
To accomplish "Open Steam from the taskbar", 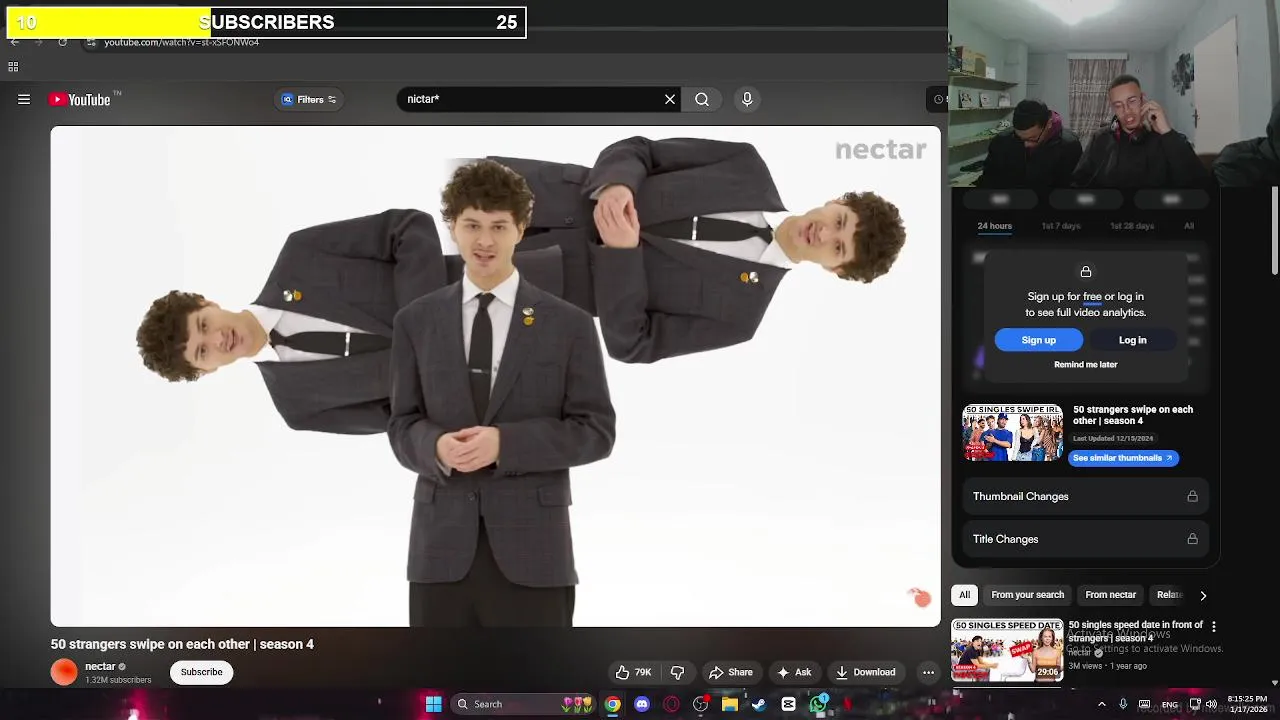I will tap(759, 704).
